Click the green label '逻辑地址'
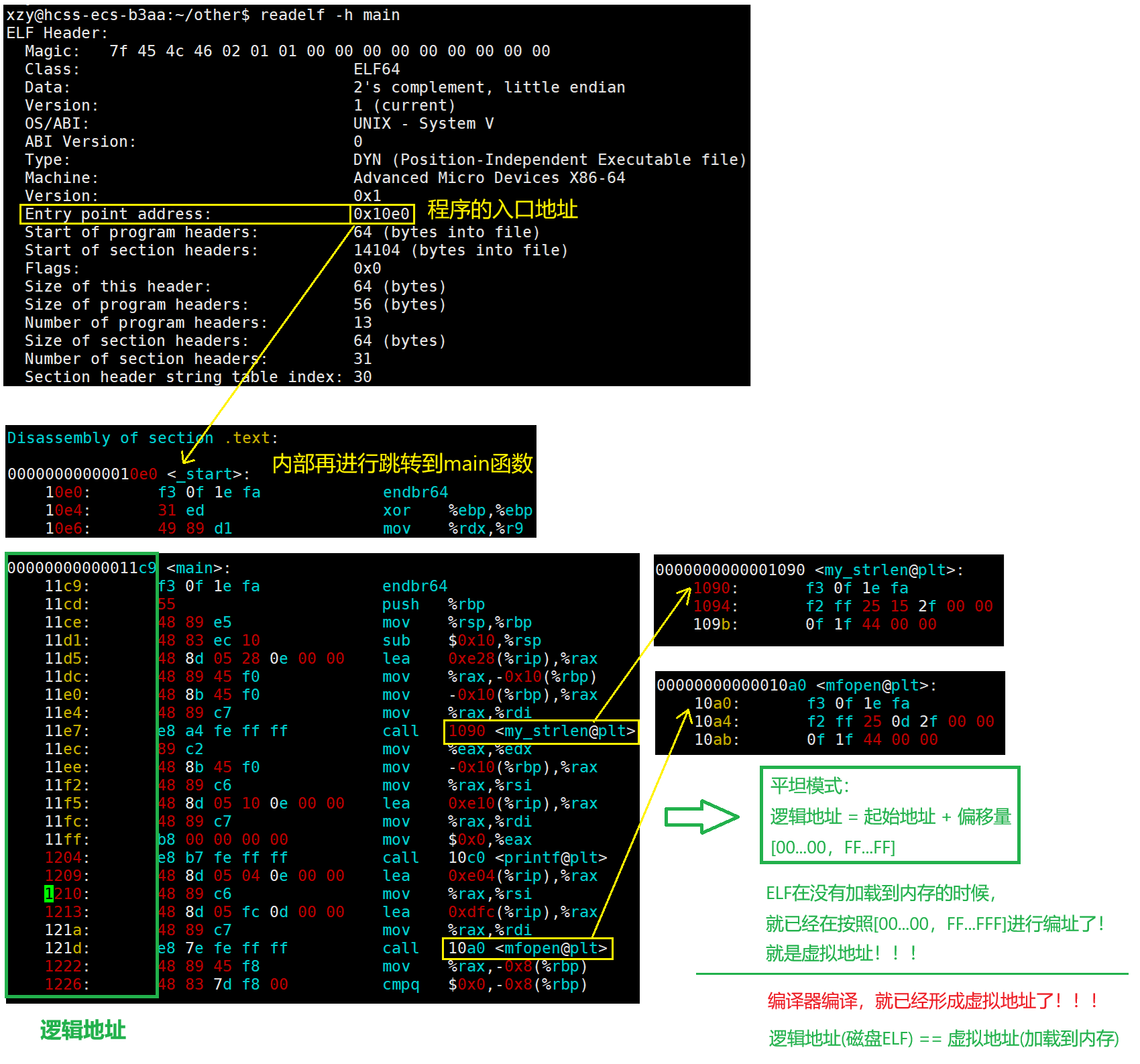The width and height of the screenshot is (1140, 1064). [83, 1030]
